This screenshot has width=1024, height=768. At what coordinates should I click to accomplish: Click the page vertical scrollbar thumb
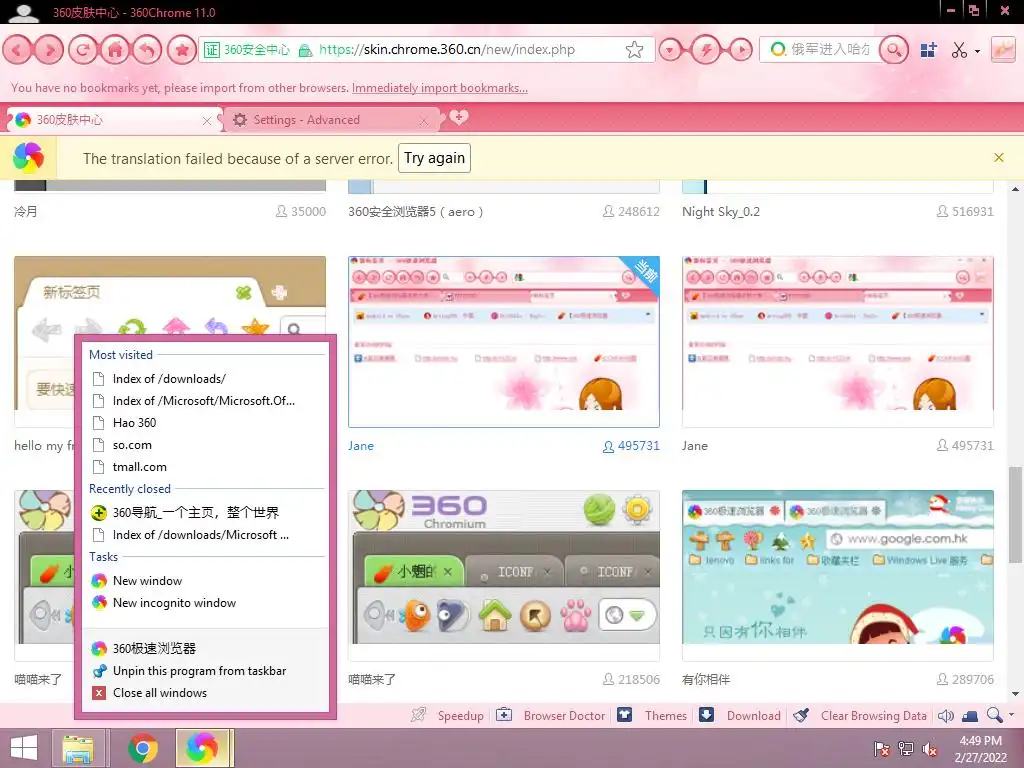point(1014,514)
